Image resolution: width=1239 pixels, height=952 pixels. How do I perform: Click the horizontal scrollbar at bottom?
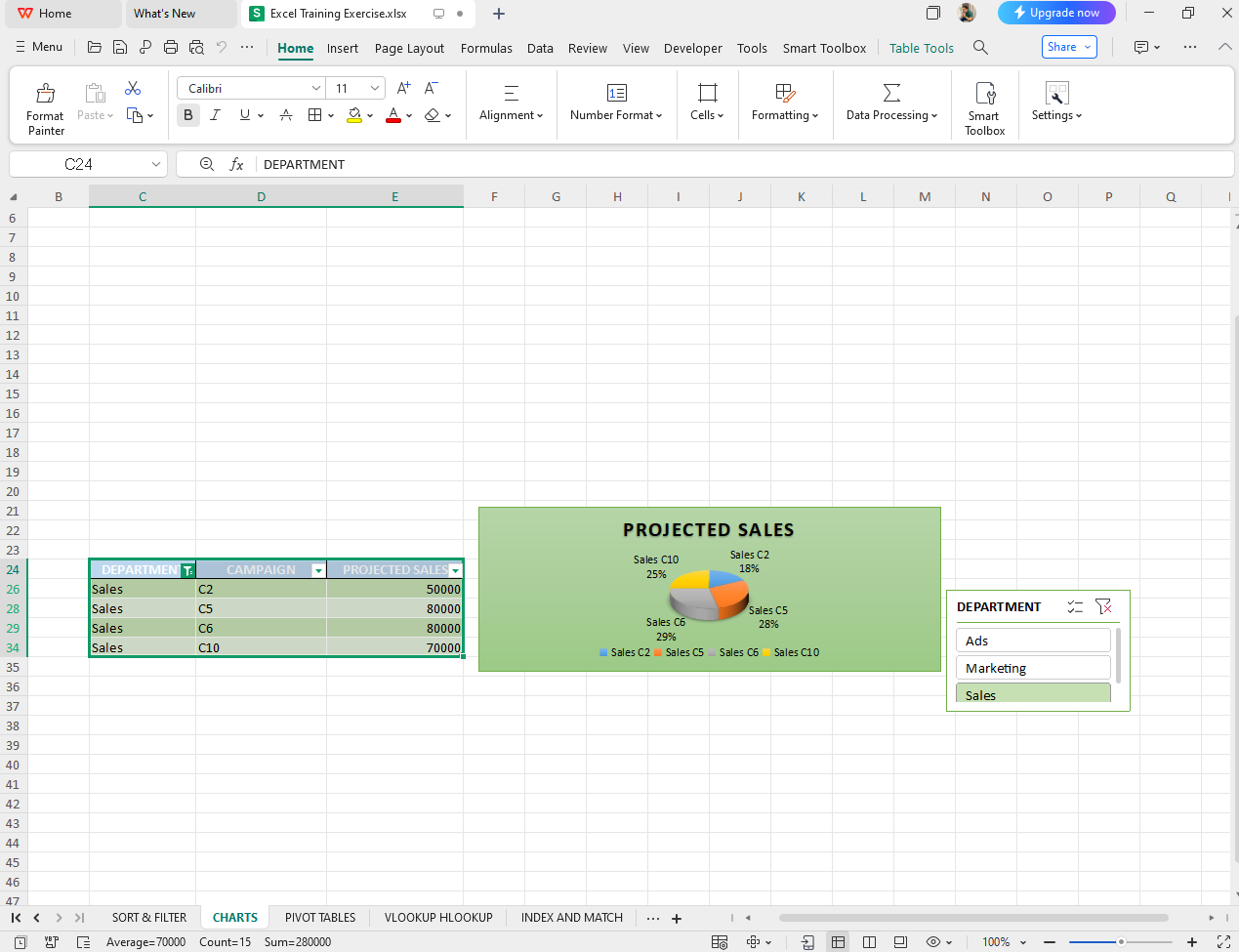973,918
